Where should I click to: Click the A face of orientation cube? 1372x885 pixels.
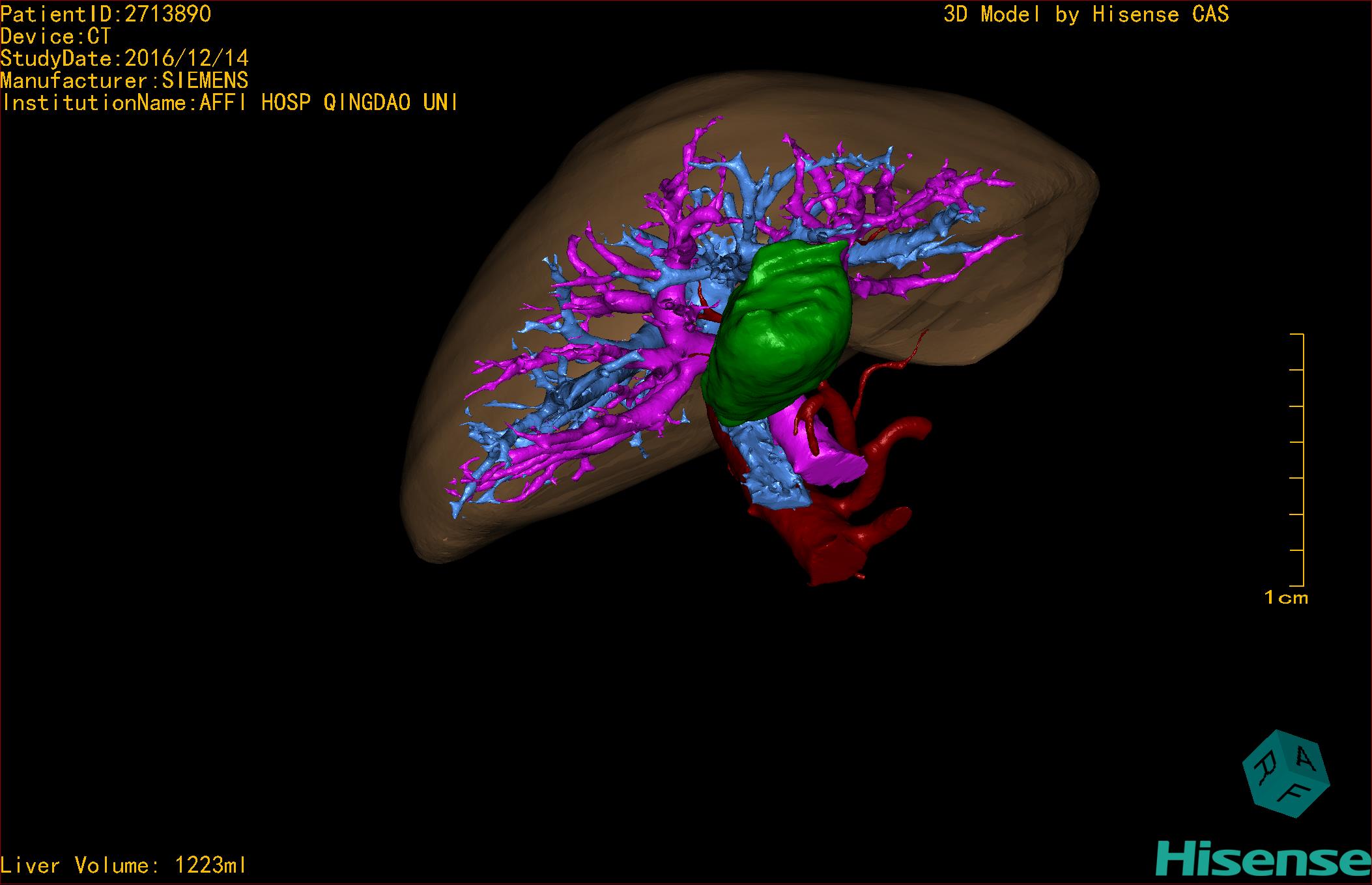click(1304, 757)
